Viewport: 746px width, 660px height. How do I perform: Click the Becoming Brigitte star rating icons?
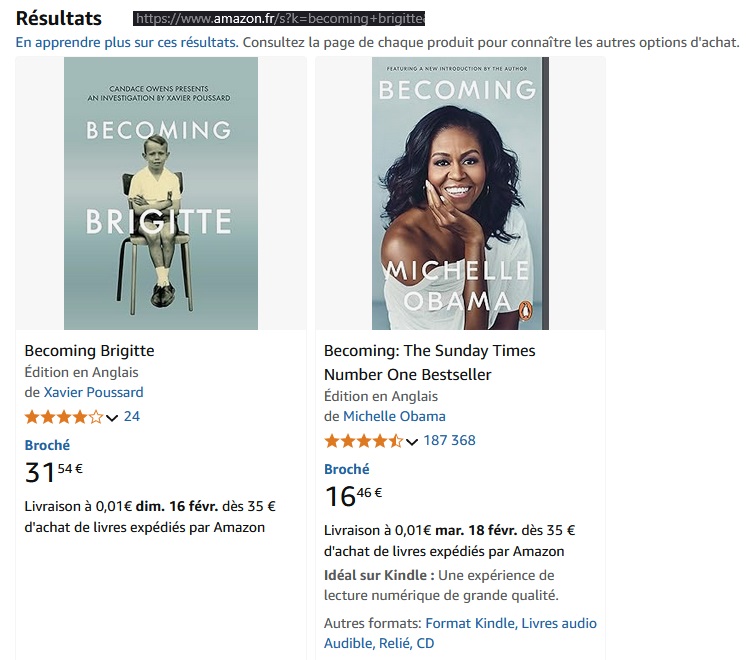pyautogui.click(x=63, y=417)
